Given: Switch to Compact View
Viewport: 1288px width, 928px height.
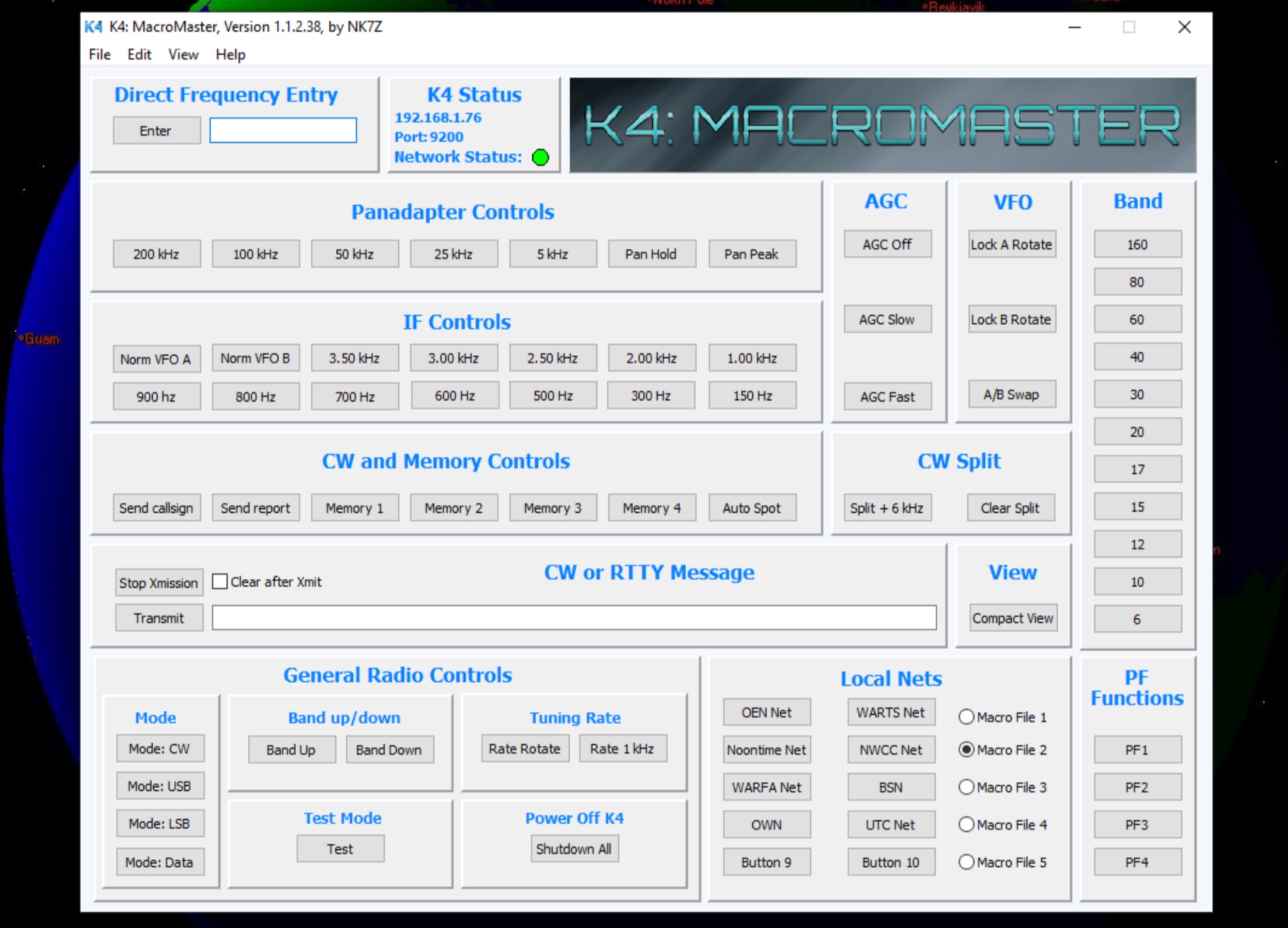Looking at the screenshot, I should pos(1013,618).
